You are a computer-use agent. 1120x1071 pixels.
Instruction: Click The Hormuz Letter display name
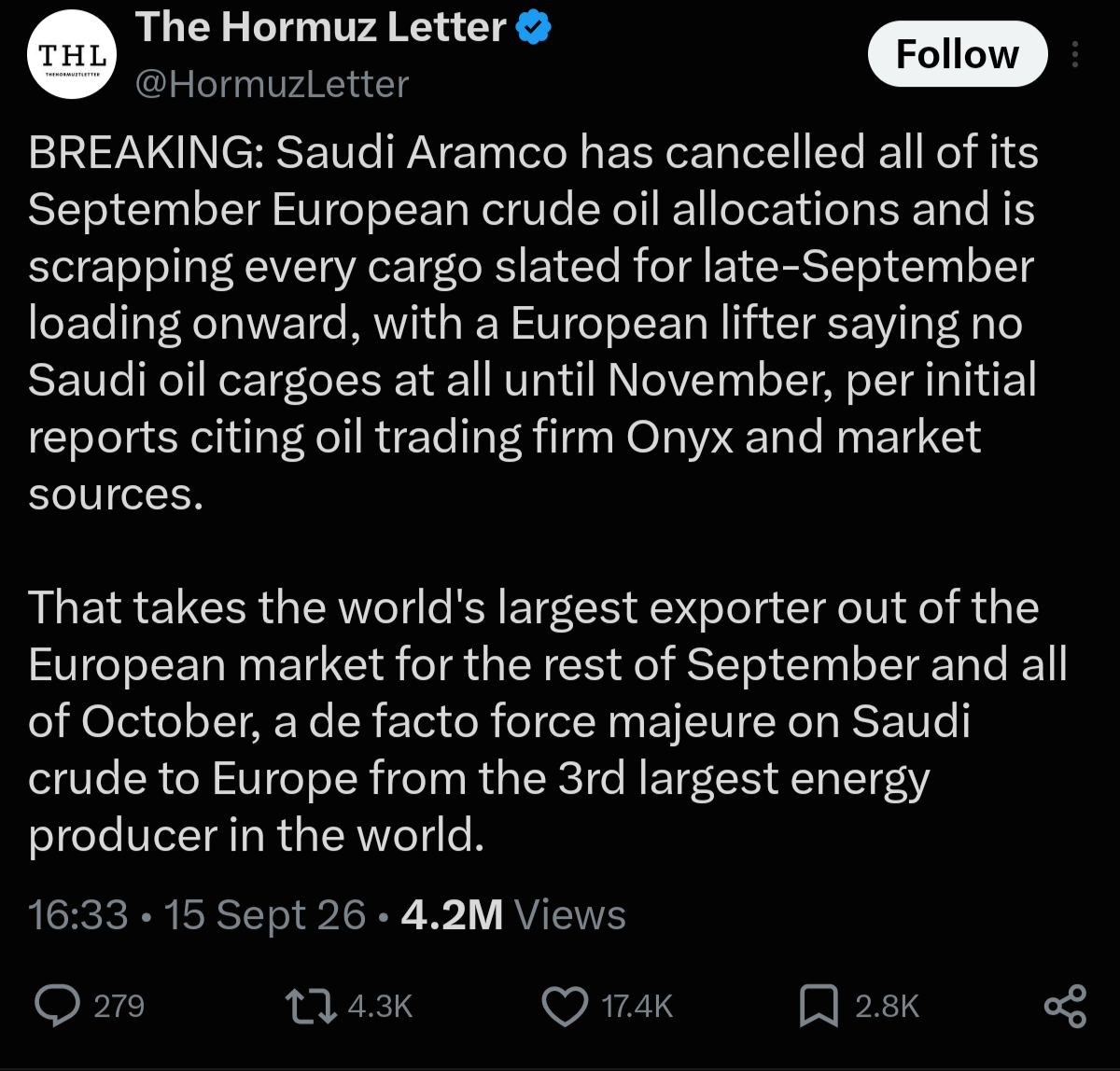click(321, 28)
